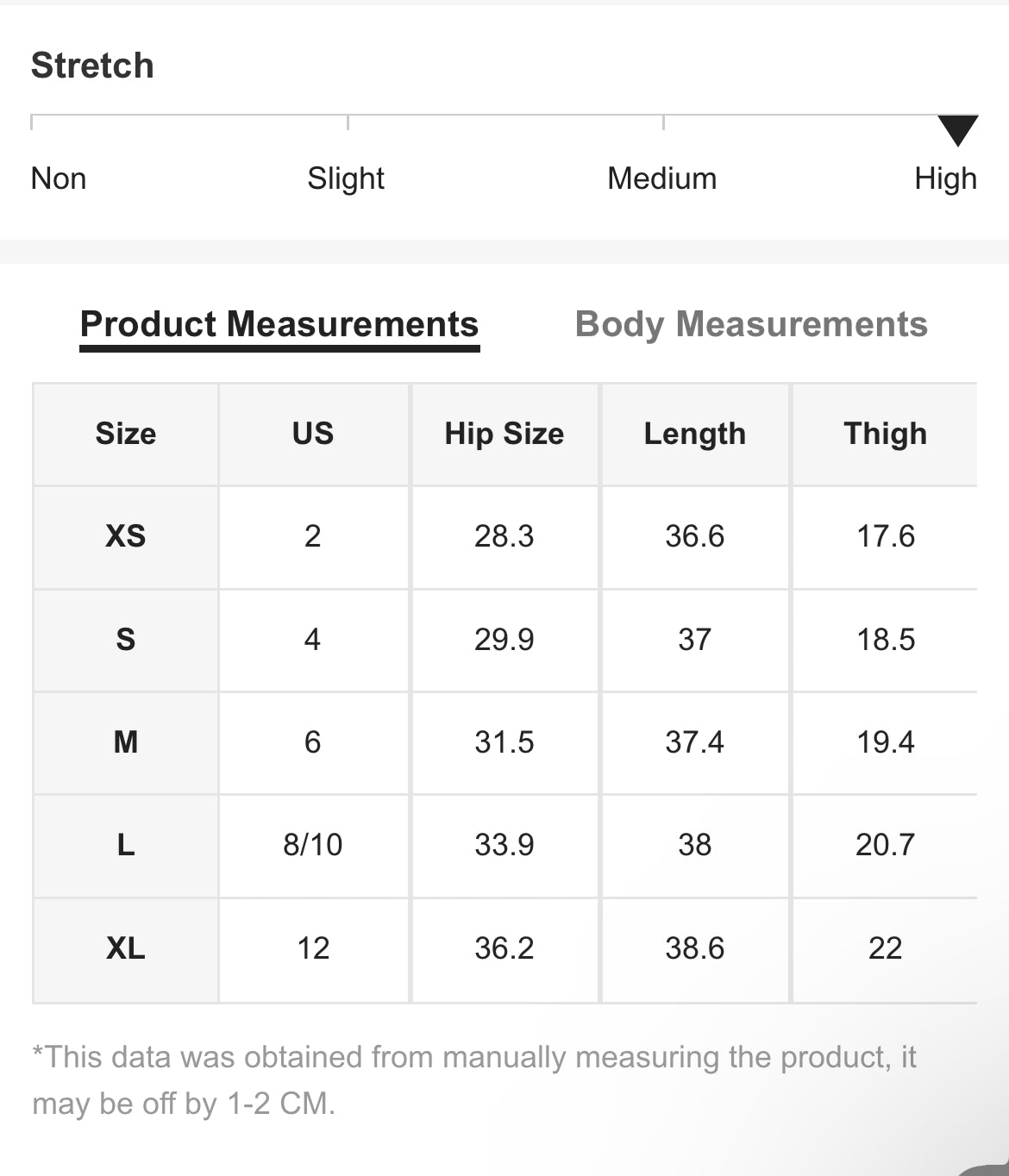Click the manual measurement disclaimer note
The width and height of the screenshot is (1009, 1176).
click(x=473, y=1079)
